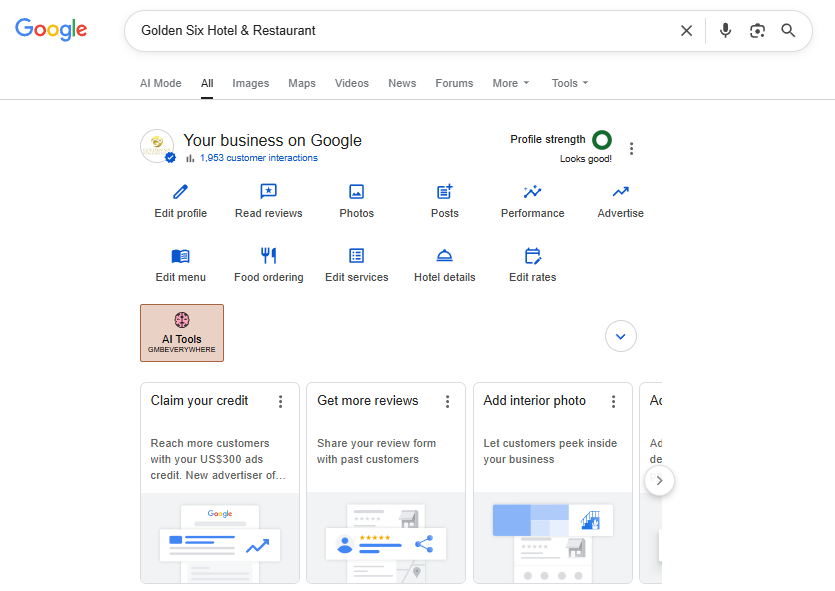Click the Hotel details bell icon
The image size is (835, 591).
pyautogui.click(x=445, y=256)
